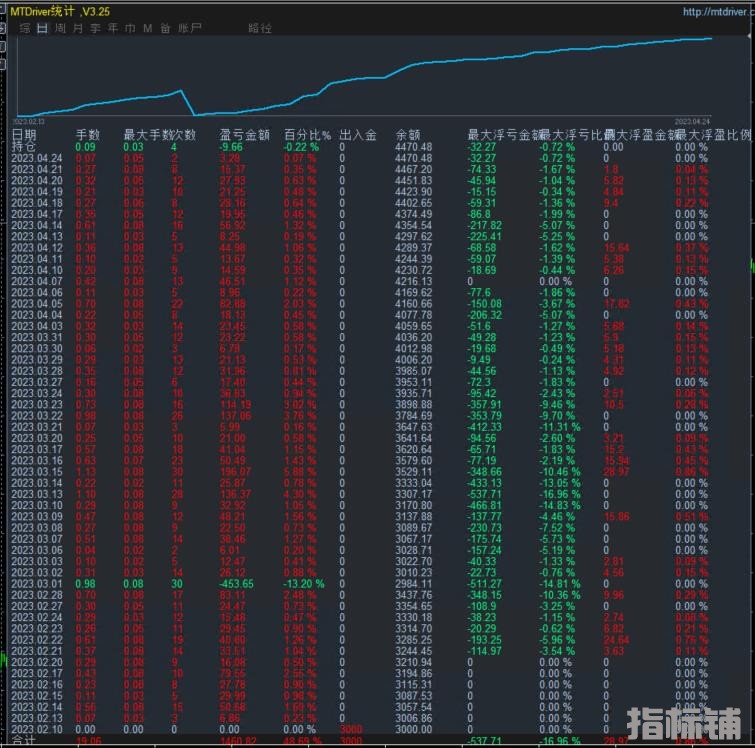The image size is (755, 748).
Task: Click the floating loss ratio -9.70 %
Action: click(x=557, y=416)
